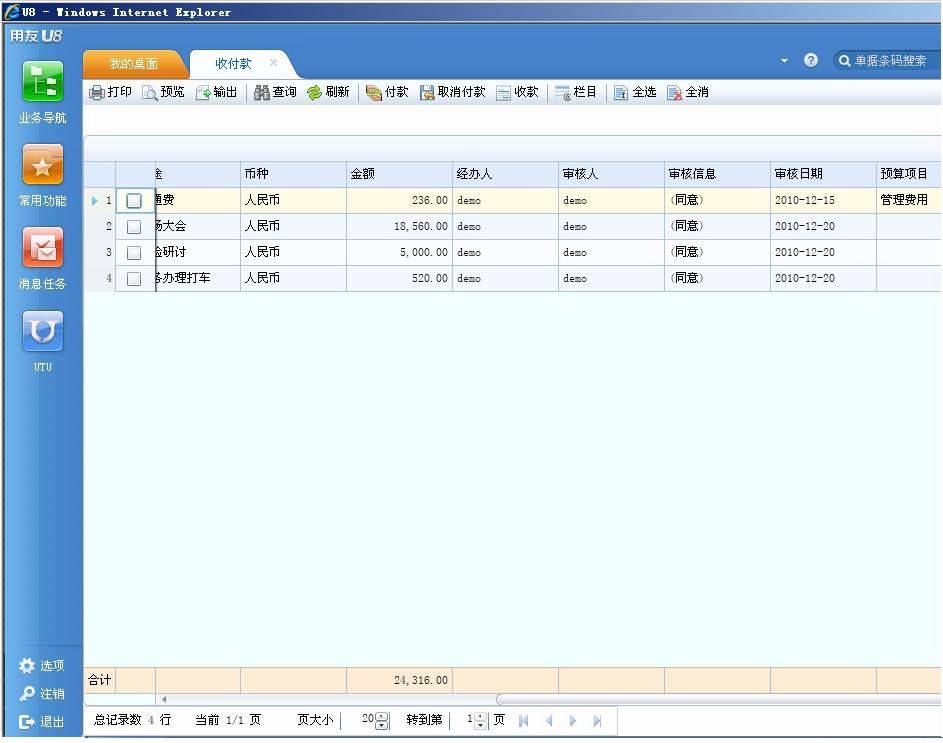Click the 审核信息 column header
This screenshot has width=943, height=743.
[717, 174]
